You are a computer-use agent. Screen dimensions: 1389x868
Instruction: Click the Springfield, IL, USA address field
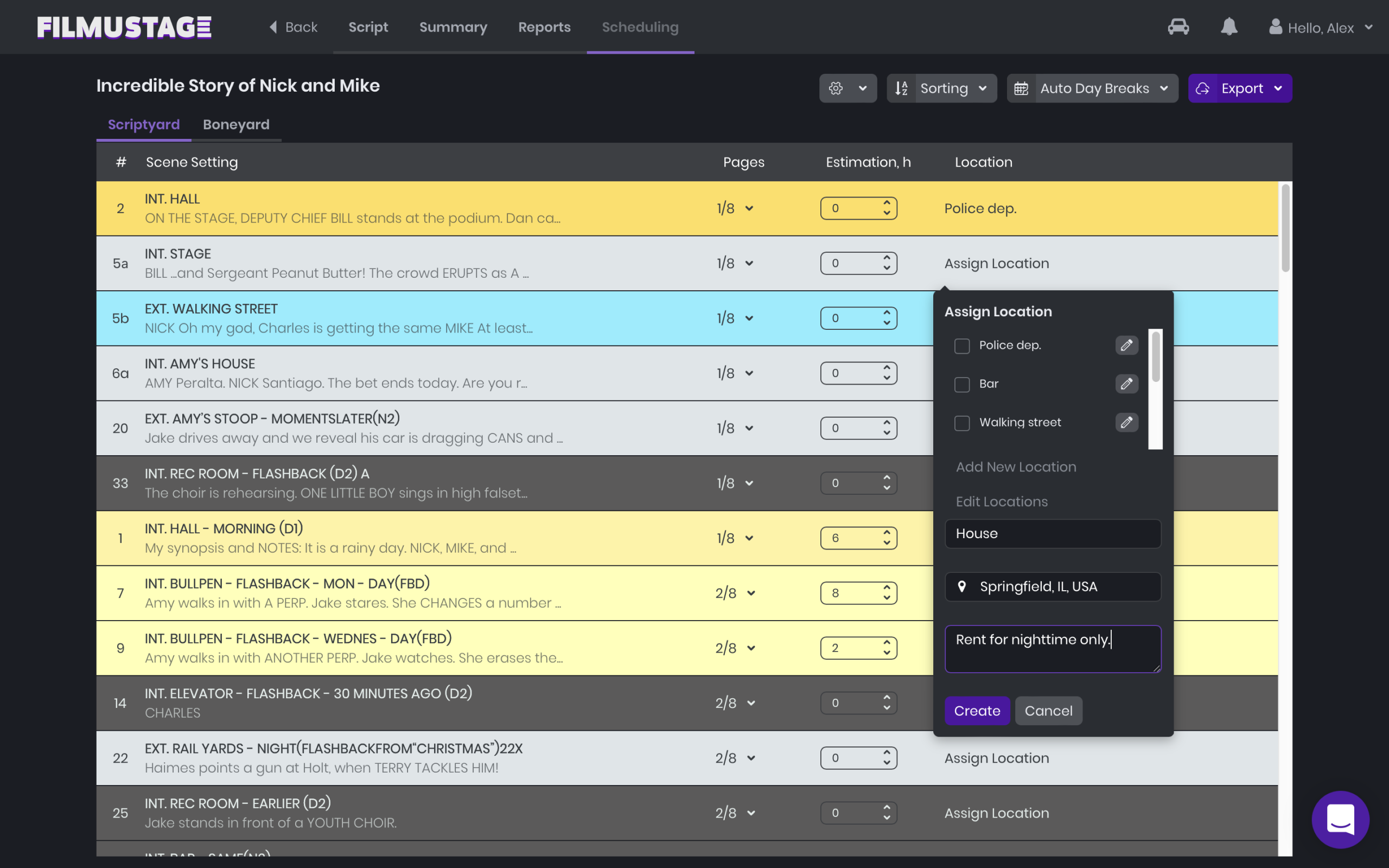pos(1053,586)
